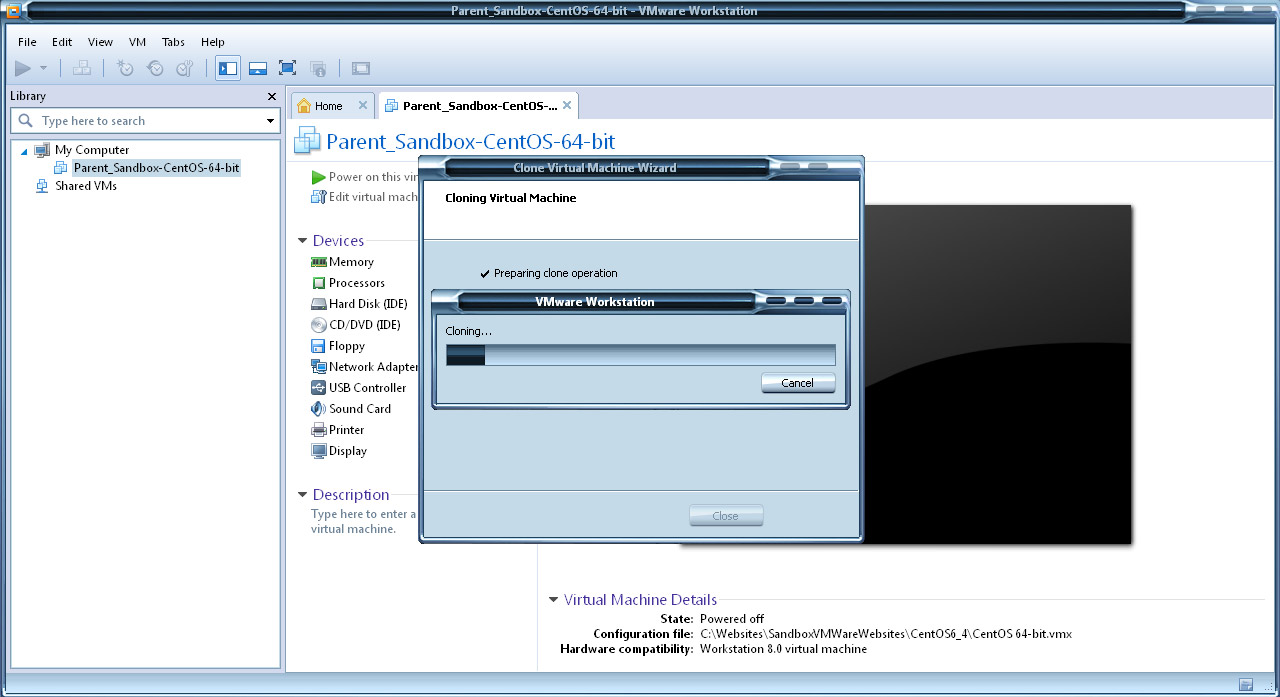The image size is (1280, 697).
Task: Select My Computer in the library
Action: click(92, 150)
